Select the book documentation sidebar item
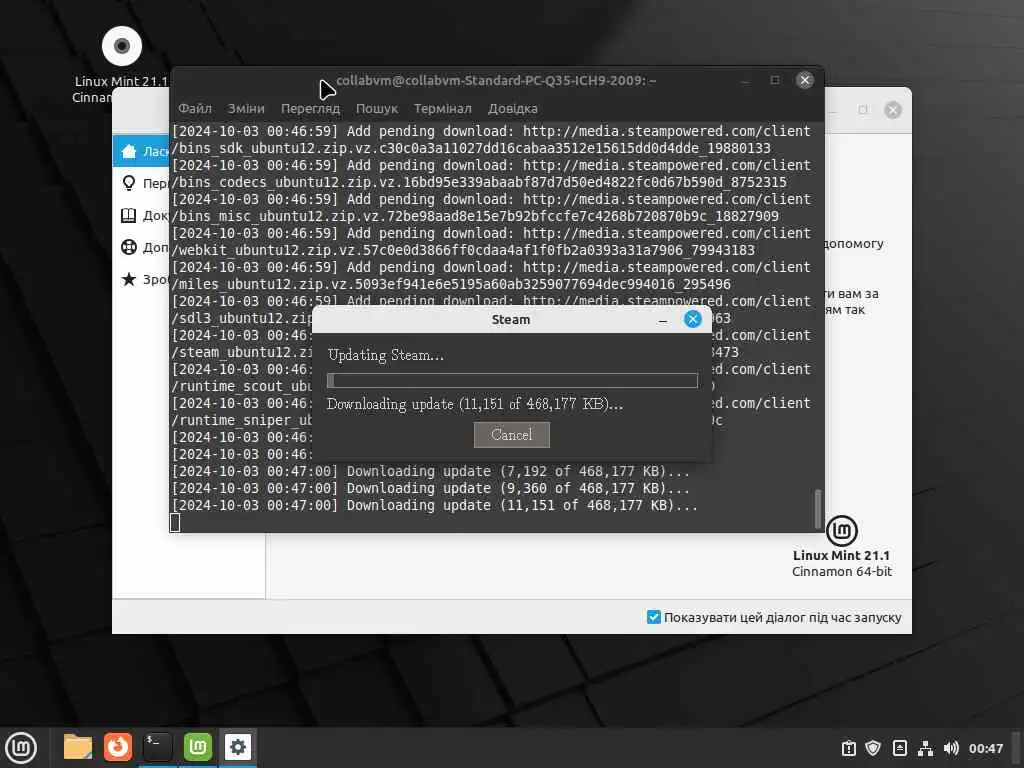The image size is (1024, 768). [x=142, y=216]
